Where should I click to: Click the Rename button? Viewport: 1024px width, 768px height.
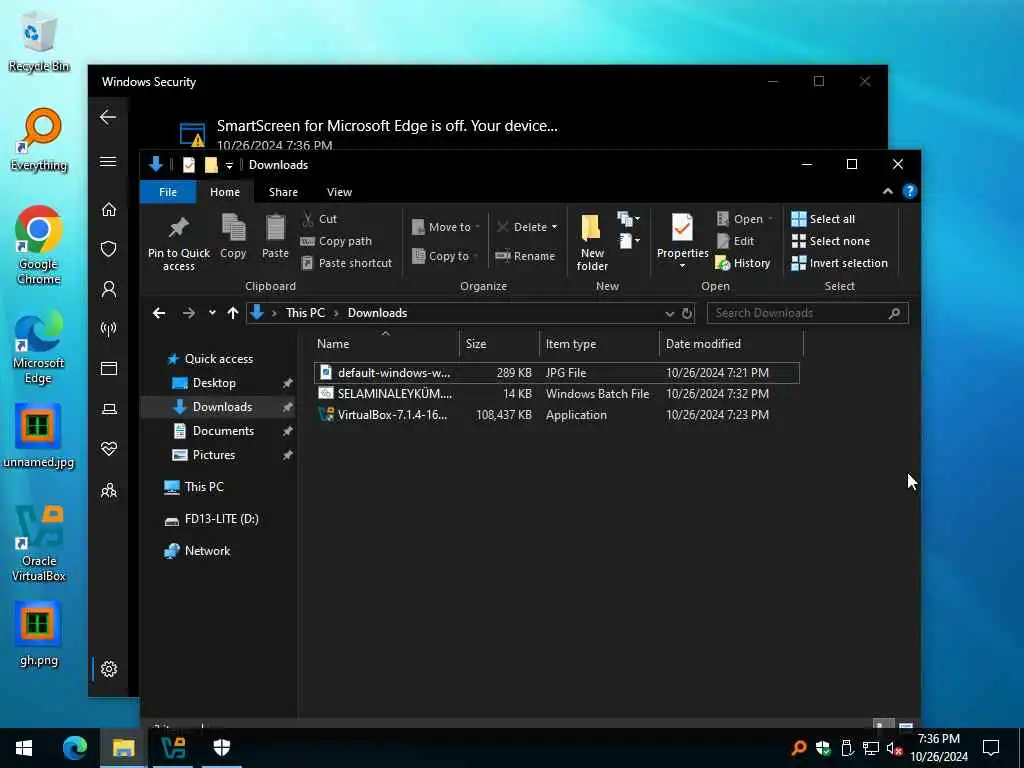tap(526, 256)
